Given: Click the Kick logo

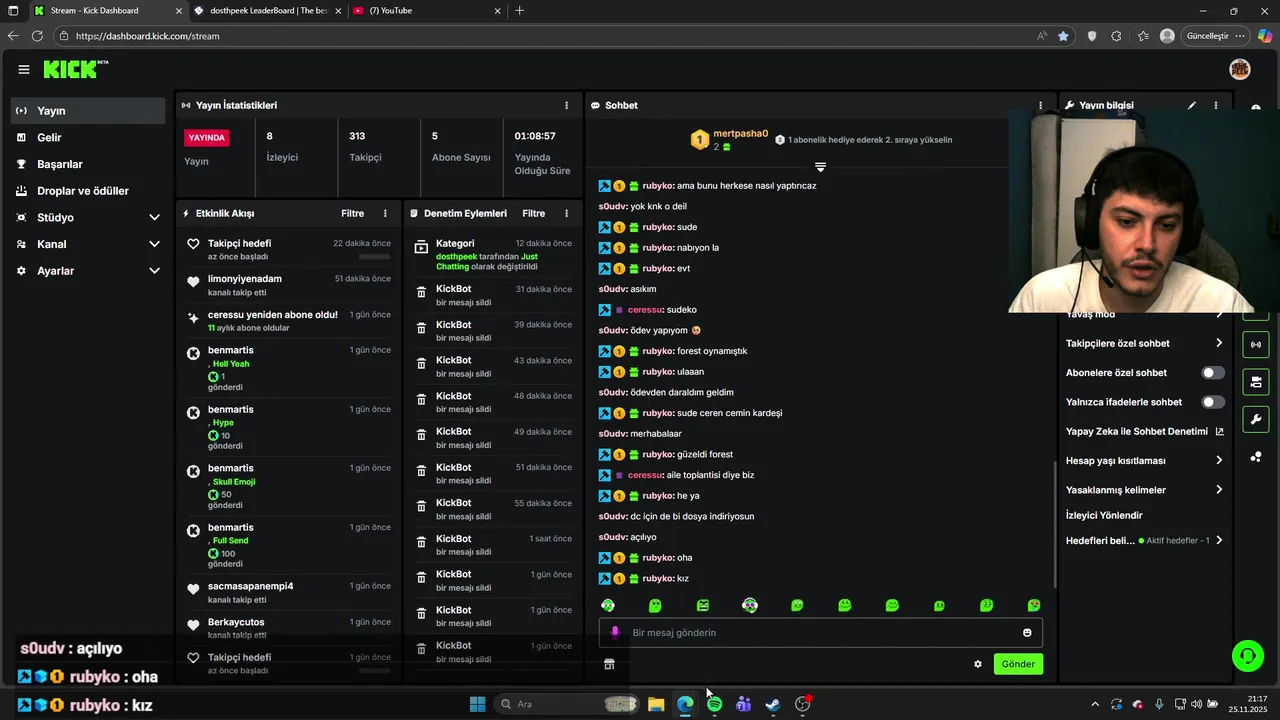Looking at the screenshot, I should coord(75,69).
